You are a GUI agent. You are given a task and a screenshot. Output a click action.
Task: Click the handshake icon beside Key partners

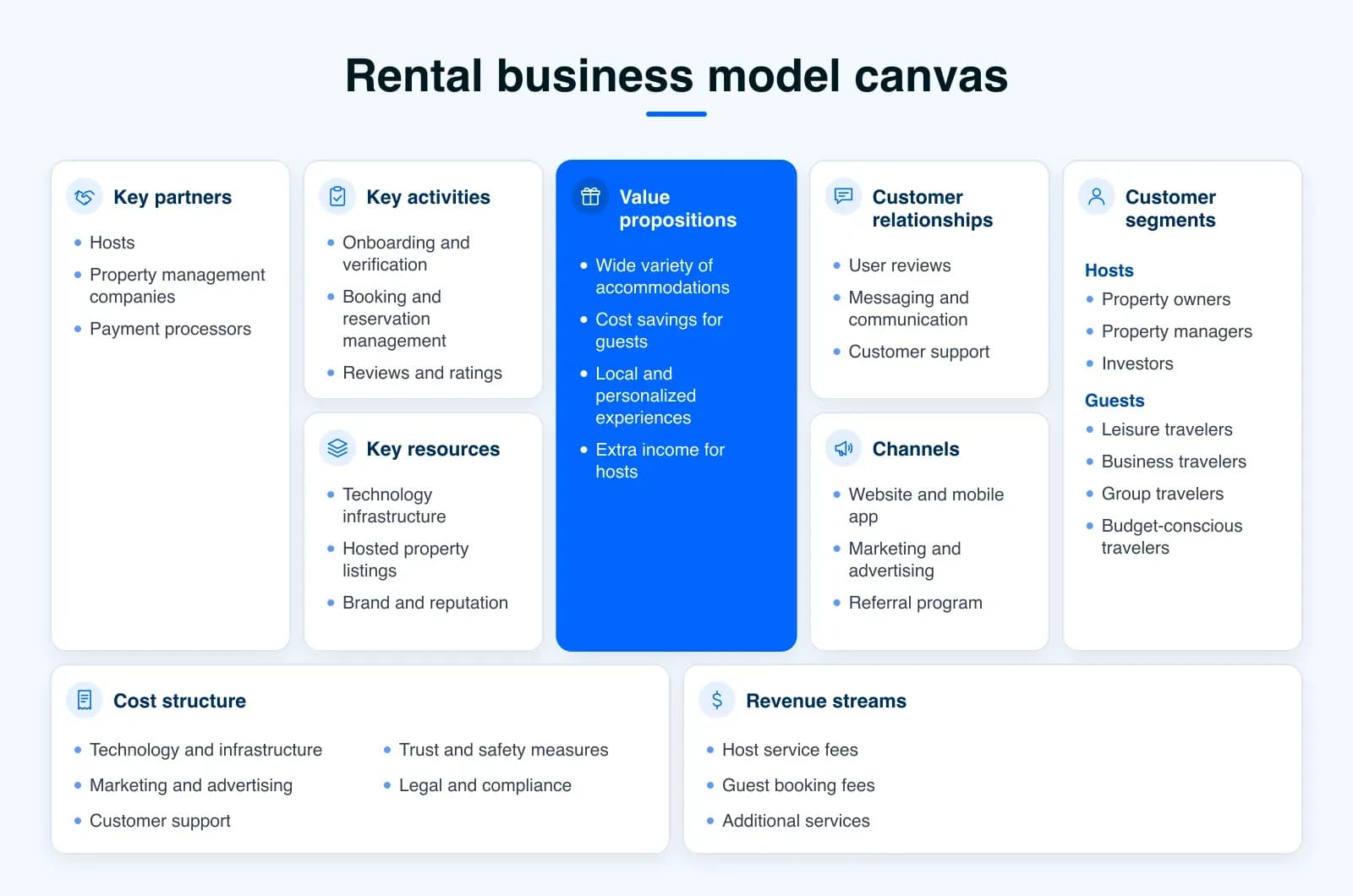pyautogui.click(x=85, y=197)
